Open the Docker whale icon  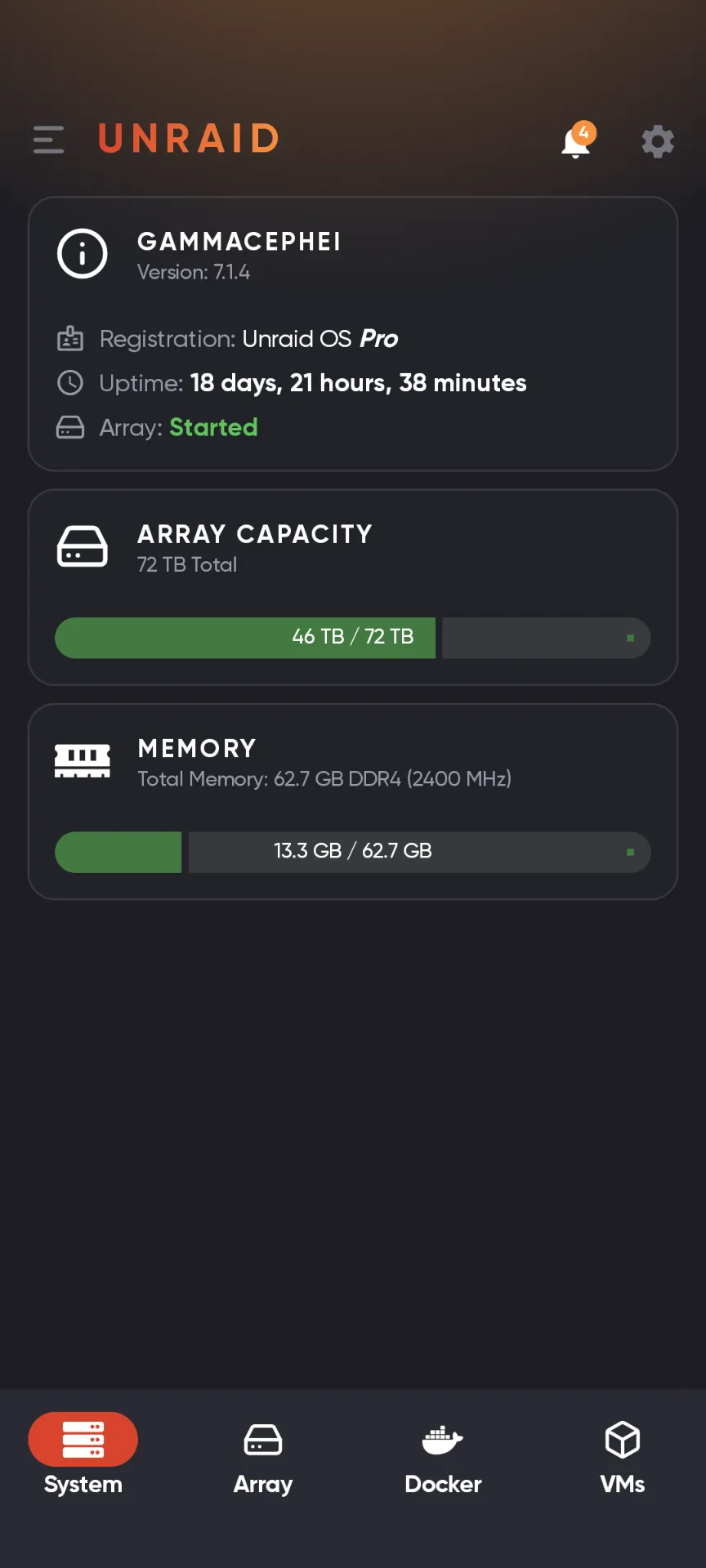pyautogui.click(x=442, y=1438)
